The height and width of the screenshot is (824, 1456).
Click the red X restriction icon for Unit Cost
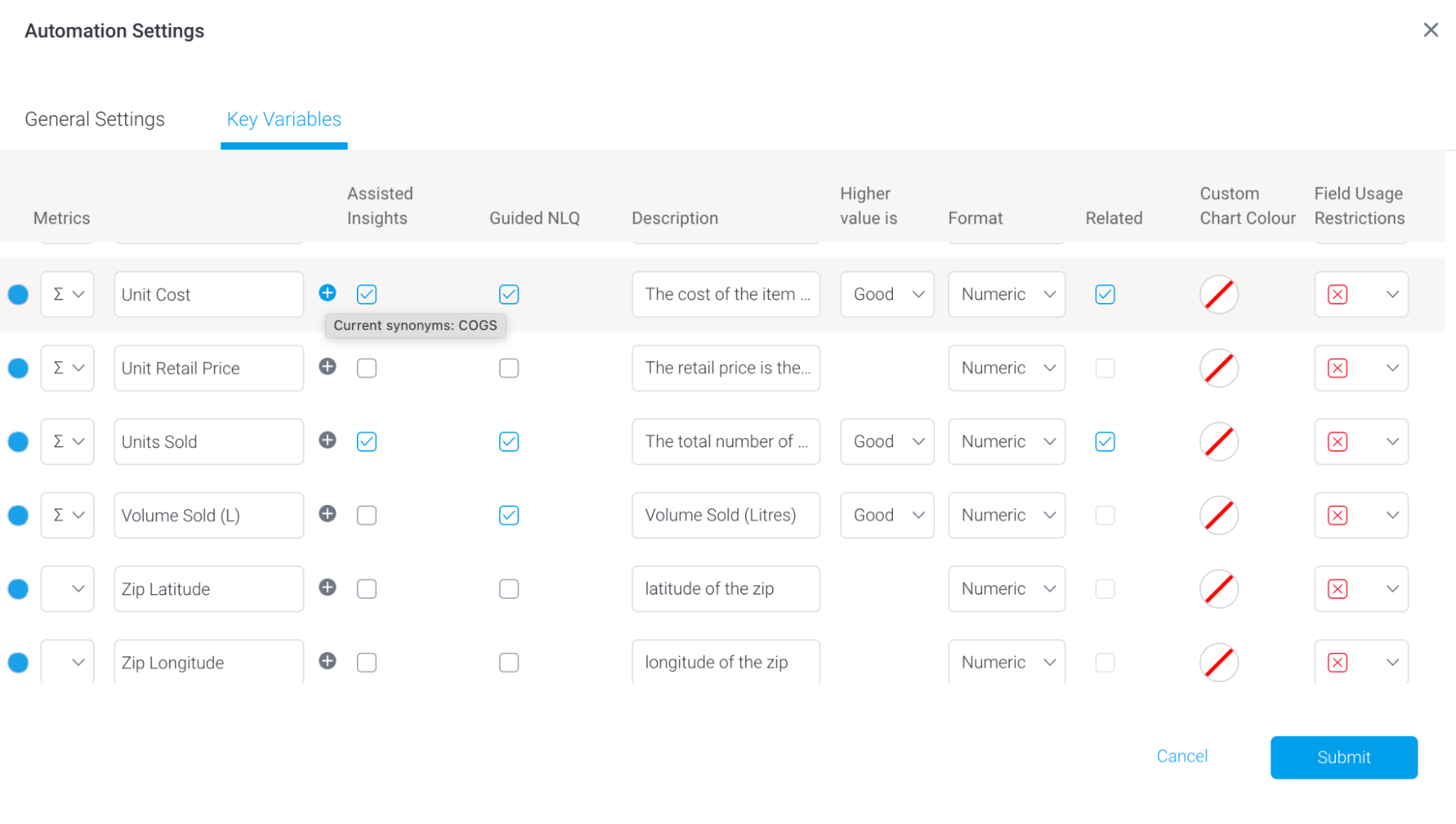[x=1337, y=294]
